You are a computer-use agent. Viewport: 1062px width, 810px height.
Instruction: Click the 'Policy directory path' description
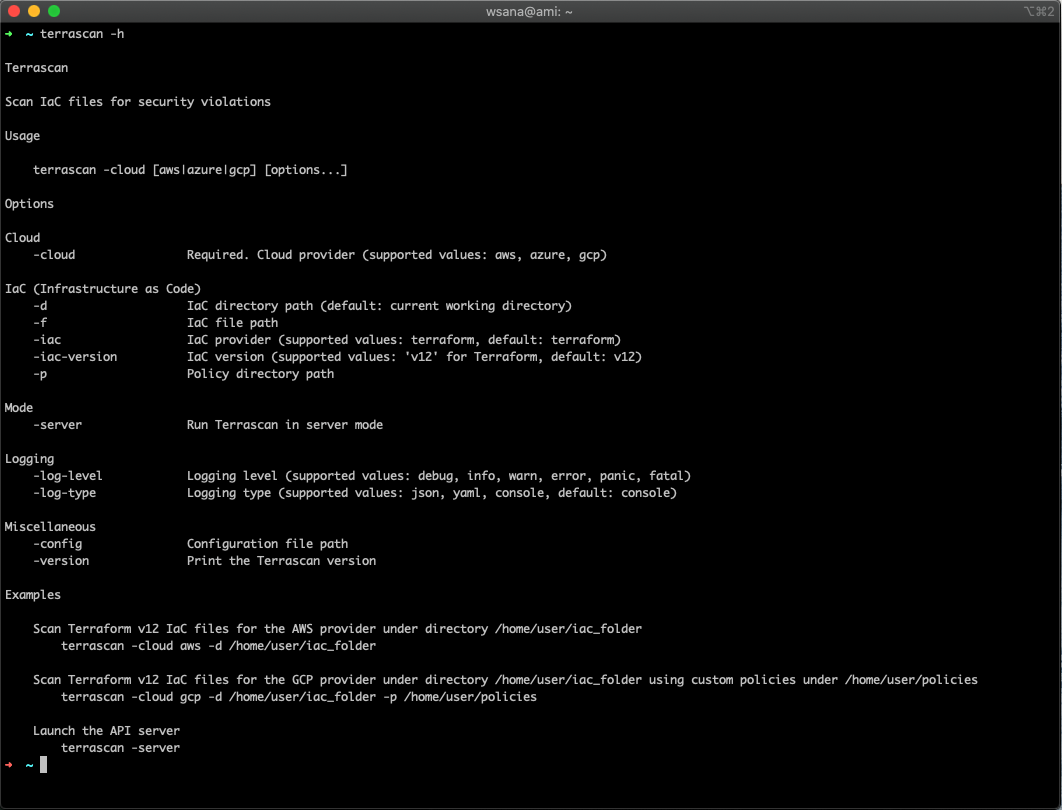click(260, 374)
